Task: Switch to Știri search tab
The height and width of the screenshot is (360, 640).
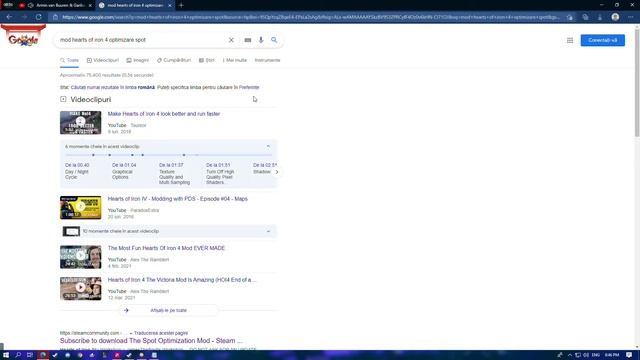Action: [x=207, y=60]
